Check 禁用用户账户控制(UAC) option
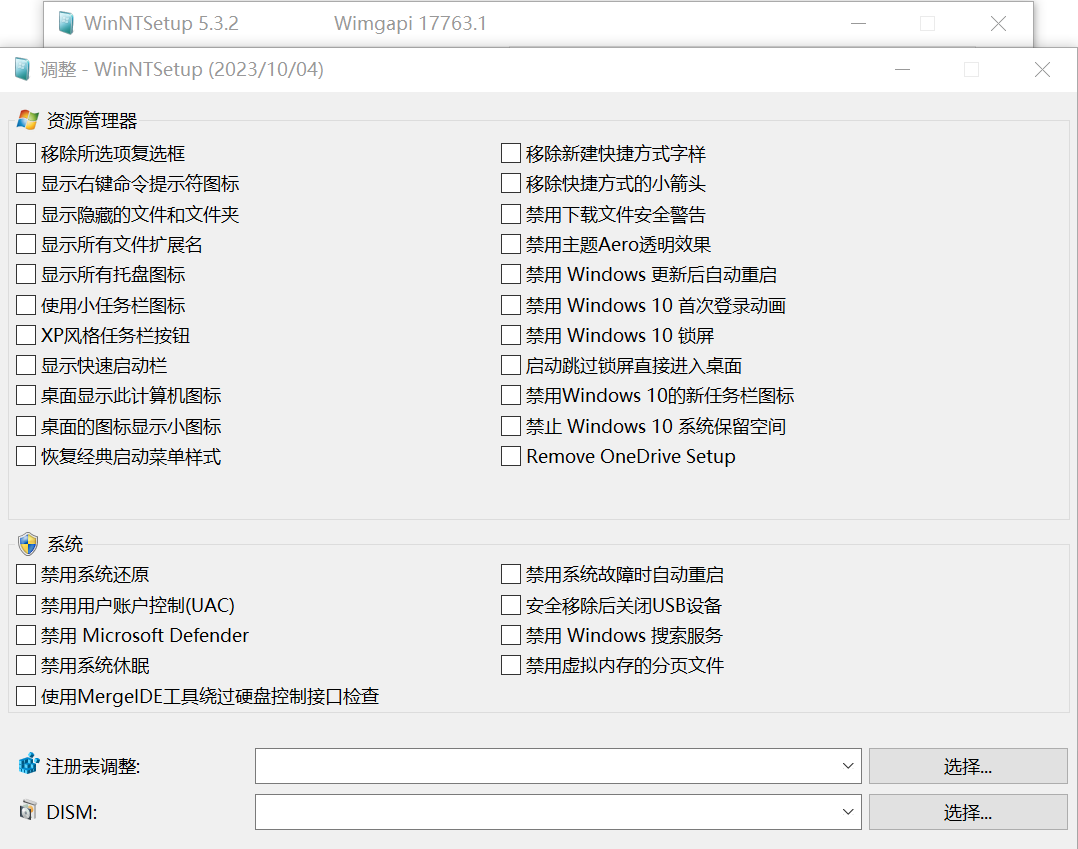This screenshot has height=849, width=1078. tap(26, 605)
